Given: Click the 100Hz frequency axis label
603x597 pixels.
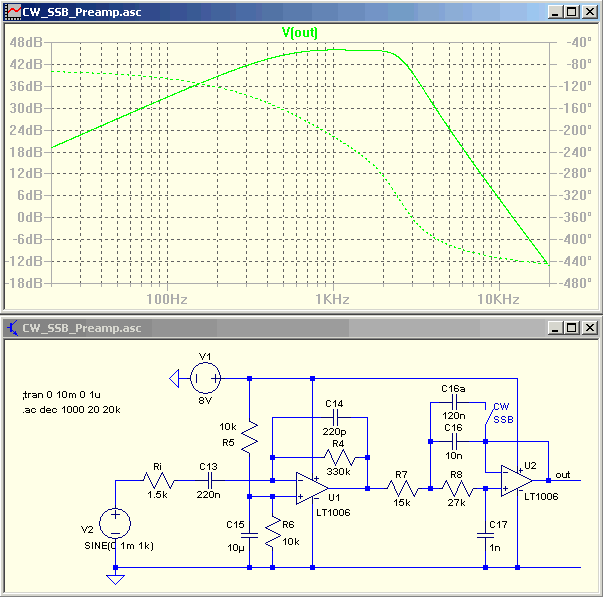Looking at the screenshot, I should tap(167, 299).
